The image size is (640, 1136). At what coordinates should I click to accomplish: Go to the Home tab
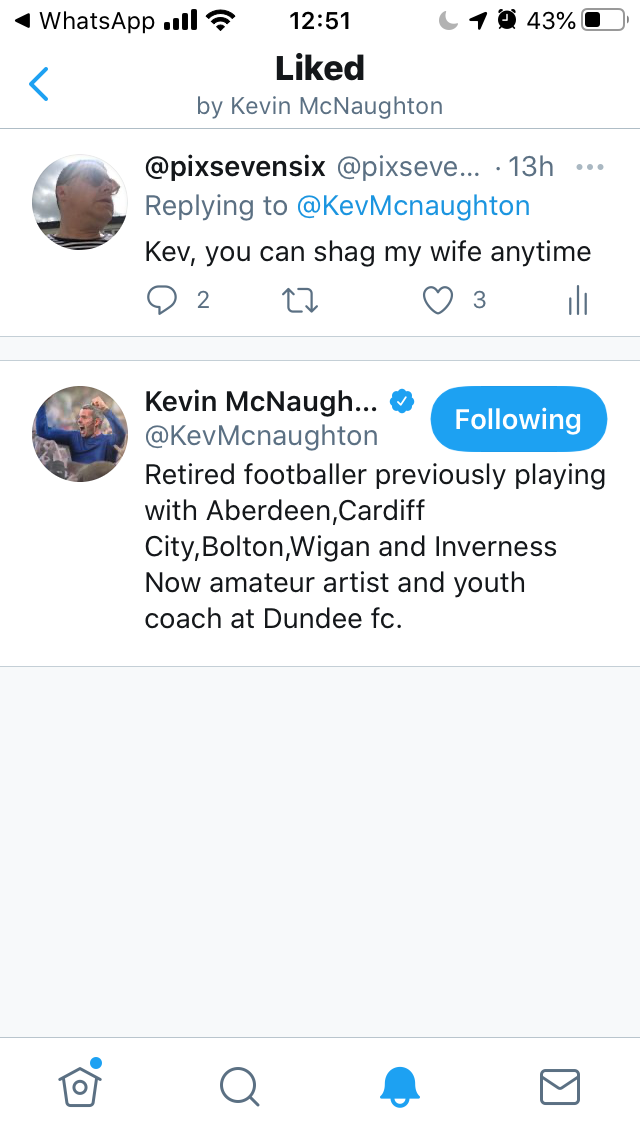[81, 1085]
